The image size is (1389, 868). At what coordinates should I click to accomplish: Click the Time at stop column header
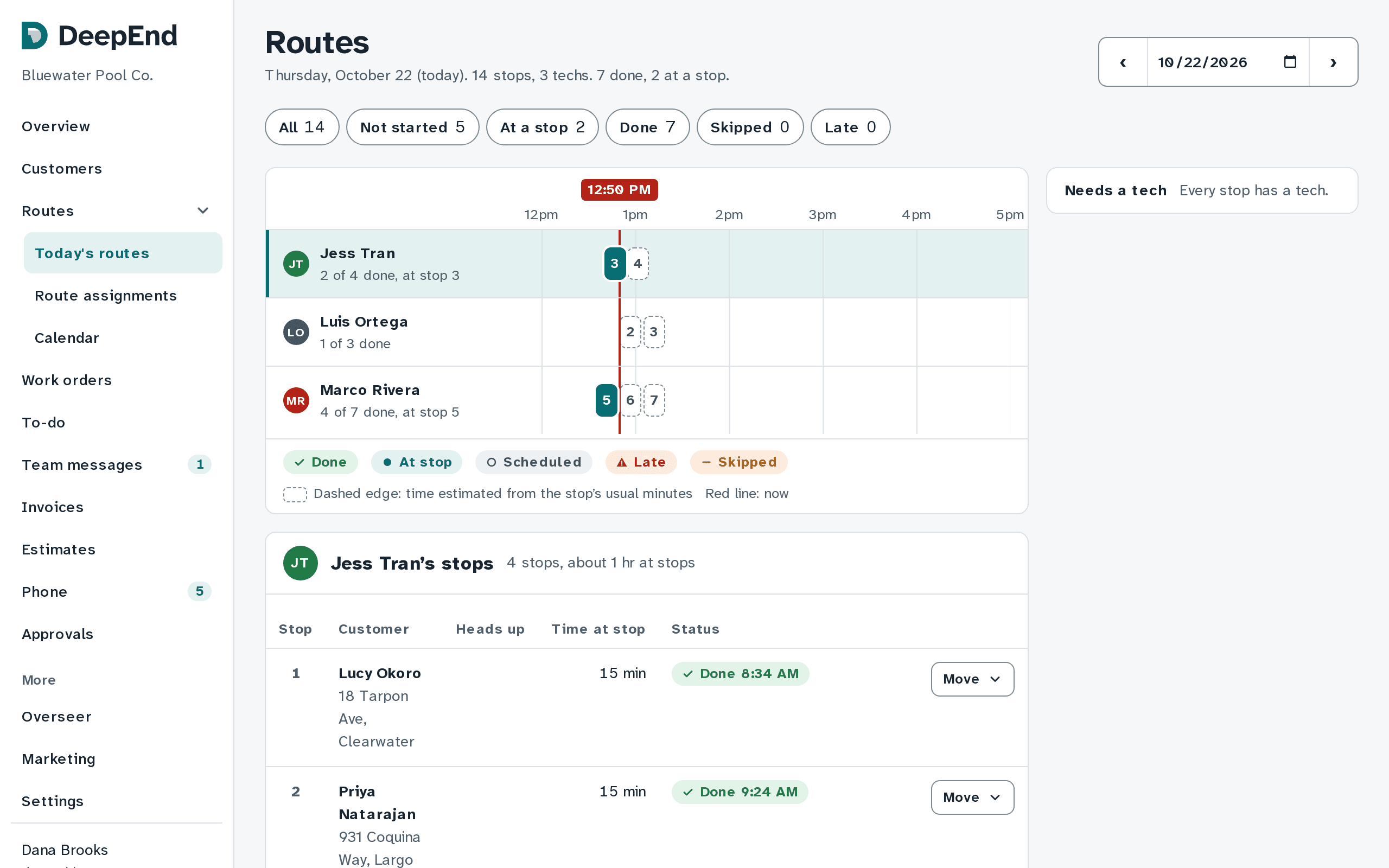pyautogui.click(x=598, y=629)
